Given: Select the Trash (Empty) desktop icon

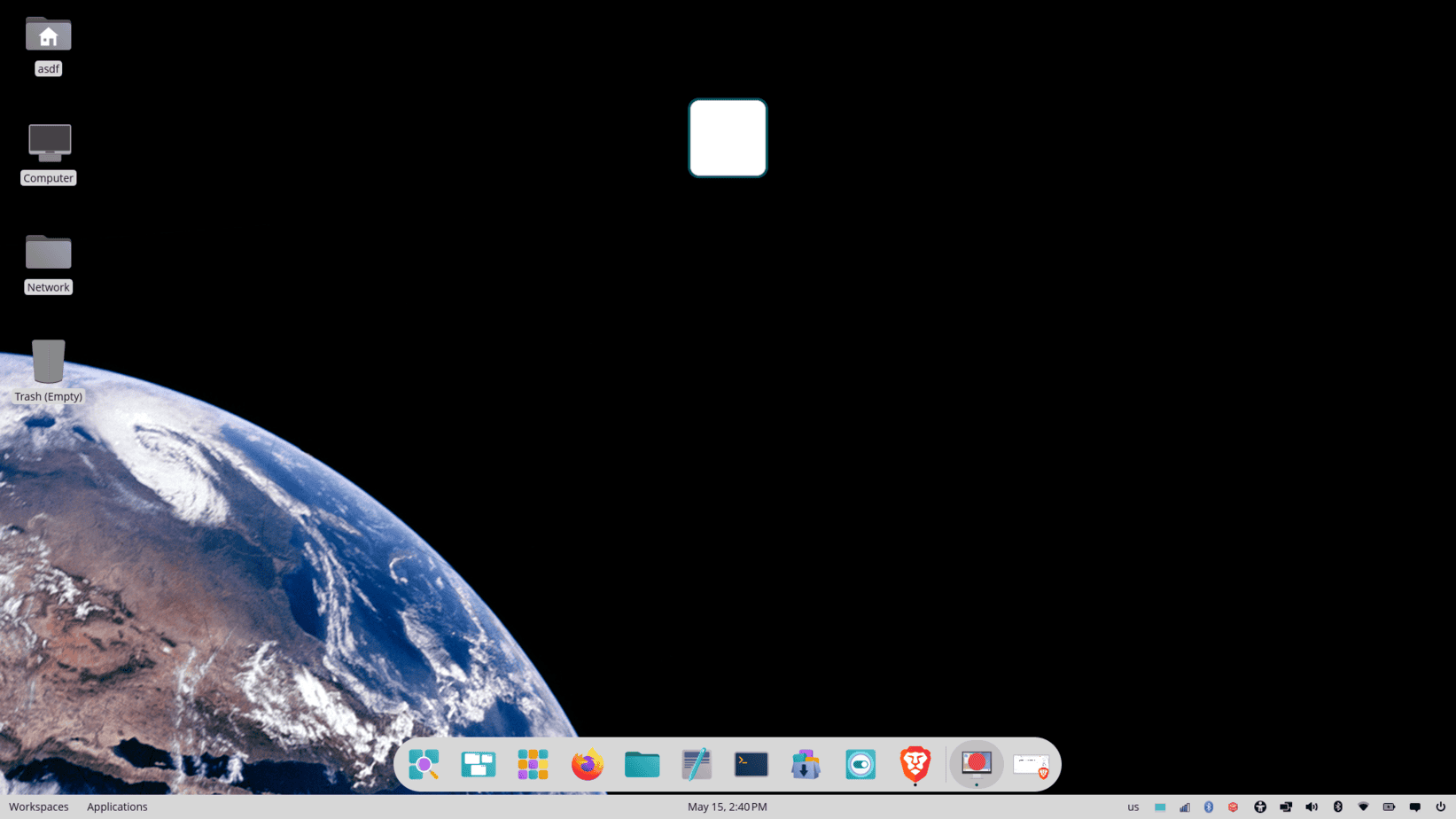Looking at the screenshot, I should click(x=48, y=372).
